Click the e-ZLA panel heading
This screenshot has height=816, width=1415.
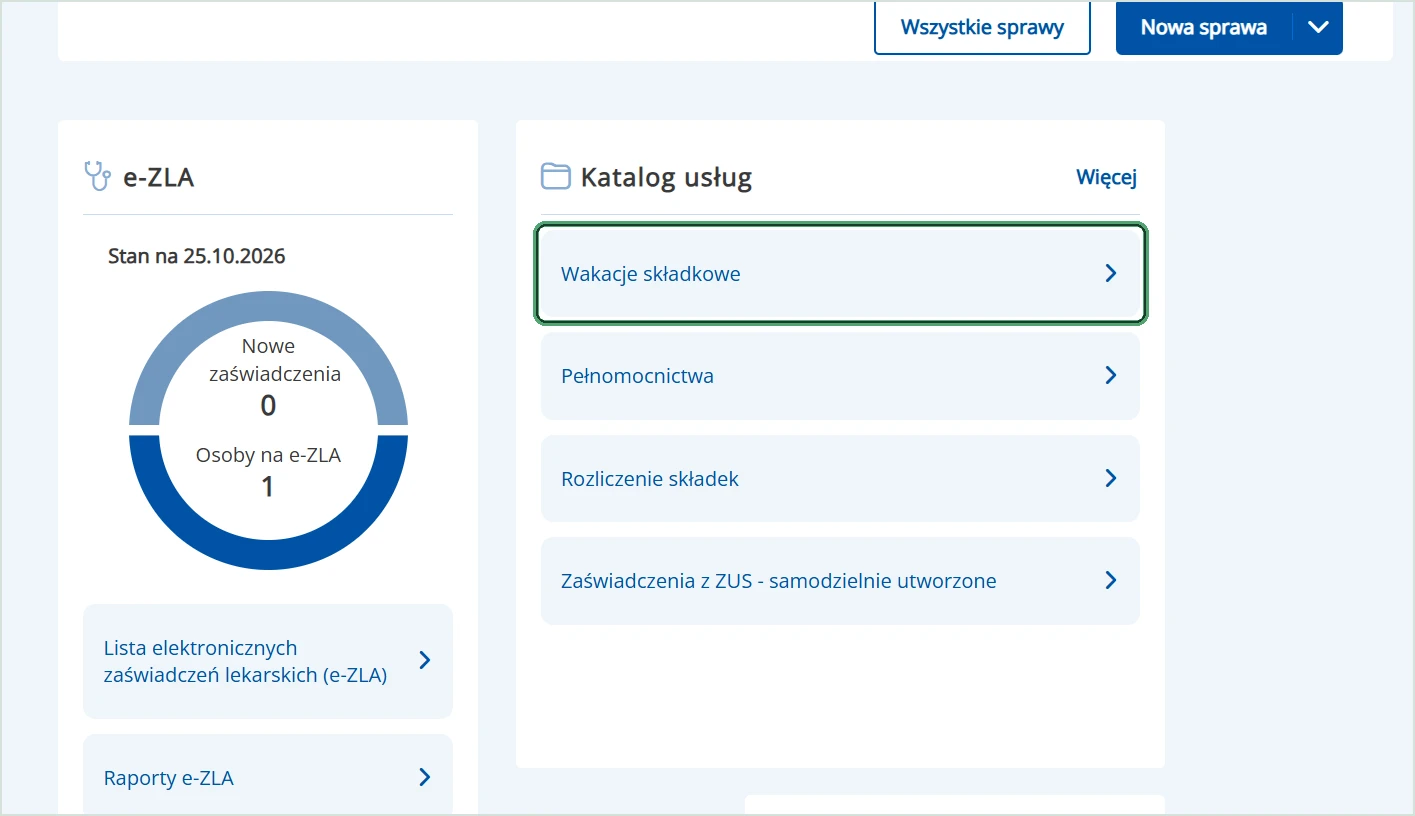158,178
